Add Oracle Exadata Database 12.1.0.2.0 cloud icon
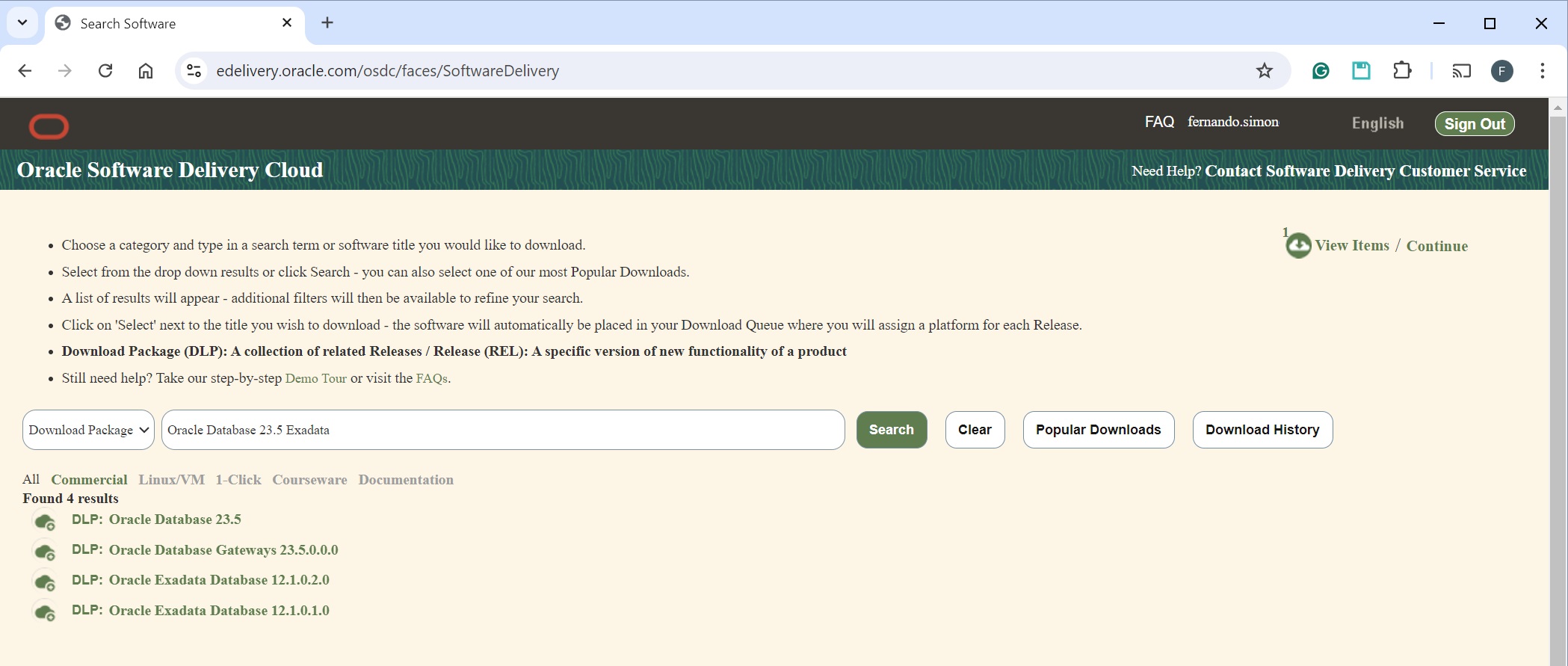This screenshot has height=666, width=1568. coord(46,582)
